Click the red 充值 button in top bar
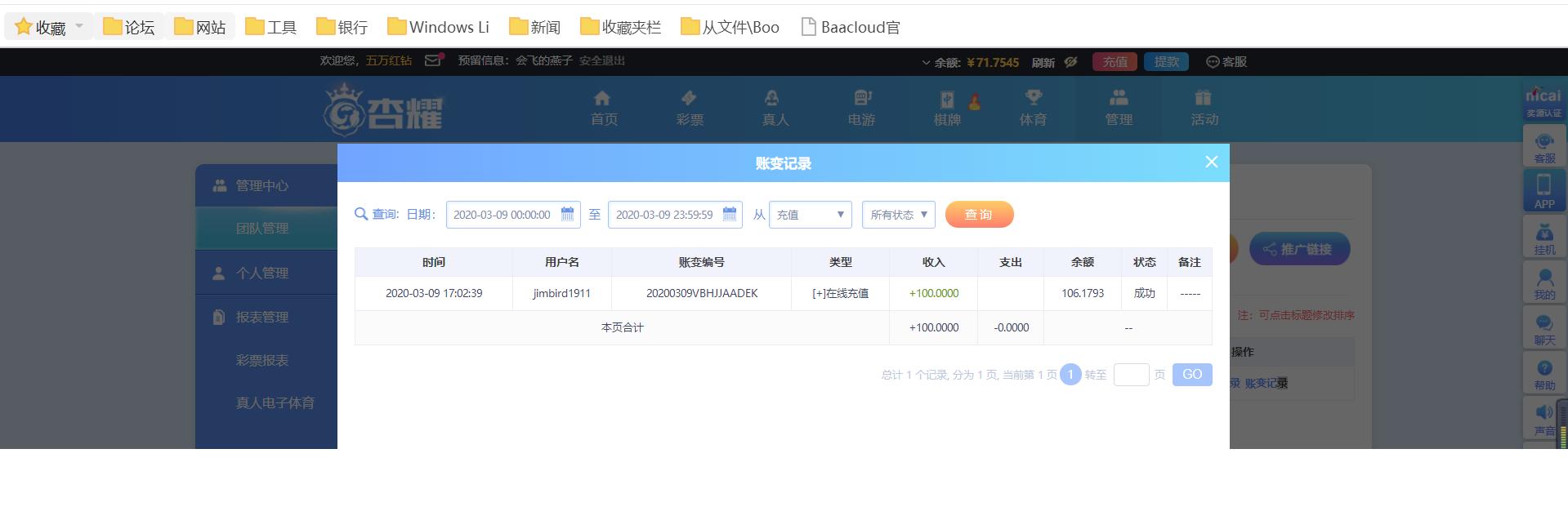 (x=1115, y=62)
